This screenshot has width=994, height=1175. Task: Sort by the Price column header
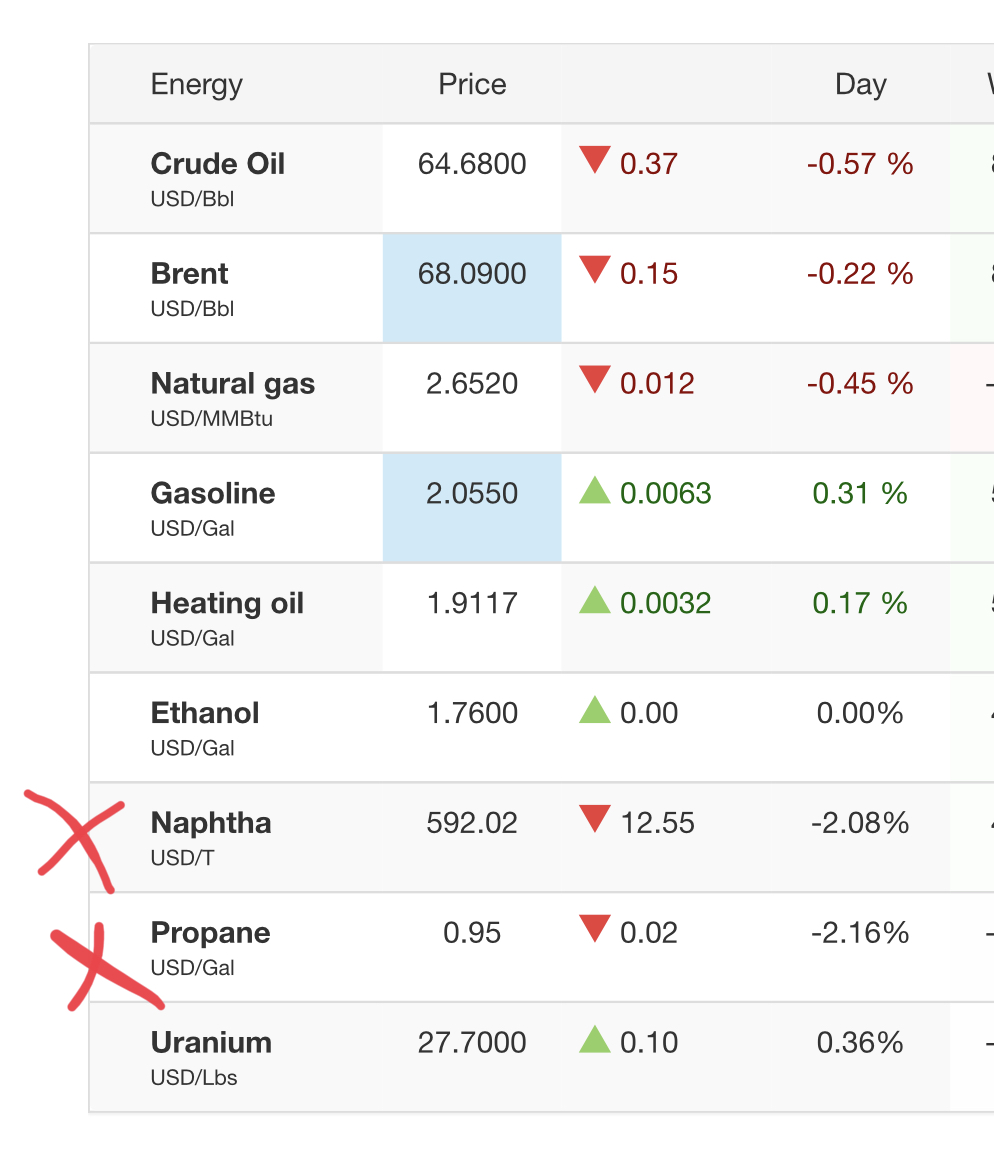pos(472,85)
